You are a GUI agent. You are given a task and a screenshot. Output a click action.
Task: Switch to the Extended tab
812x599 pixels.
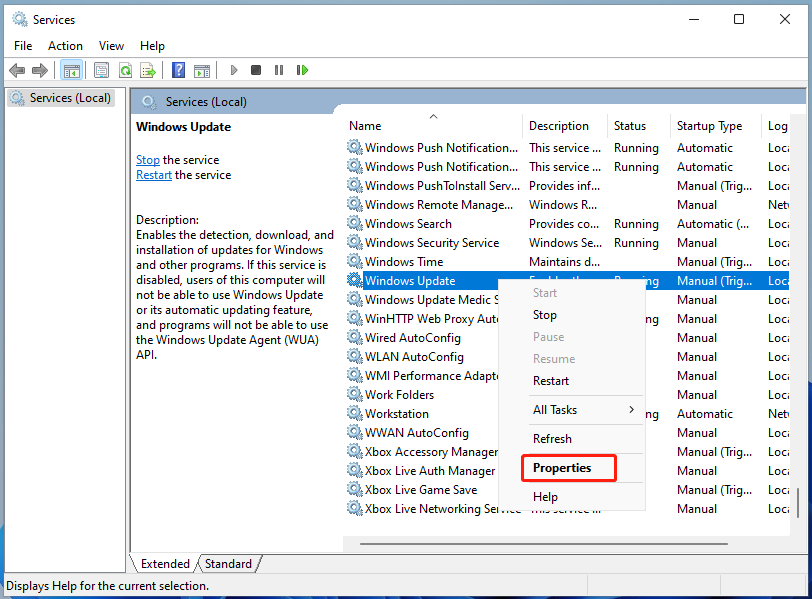pos(165,563)
